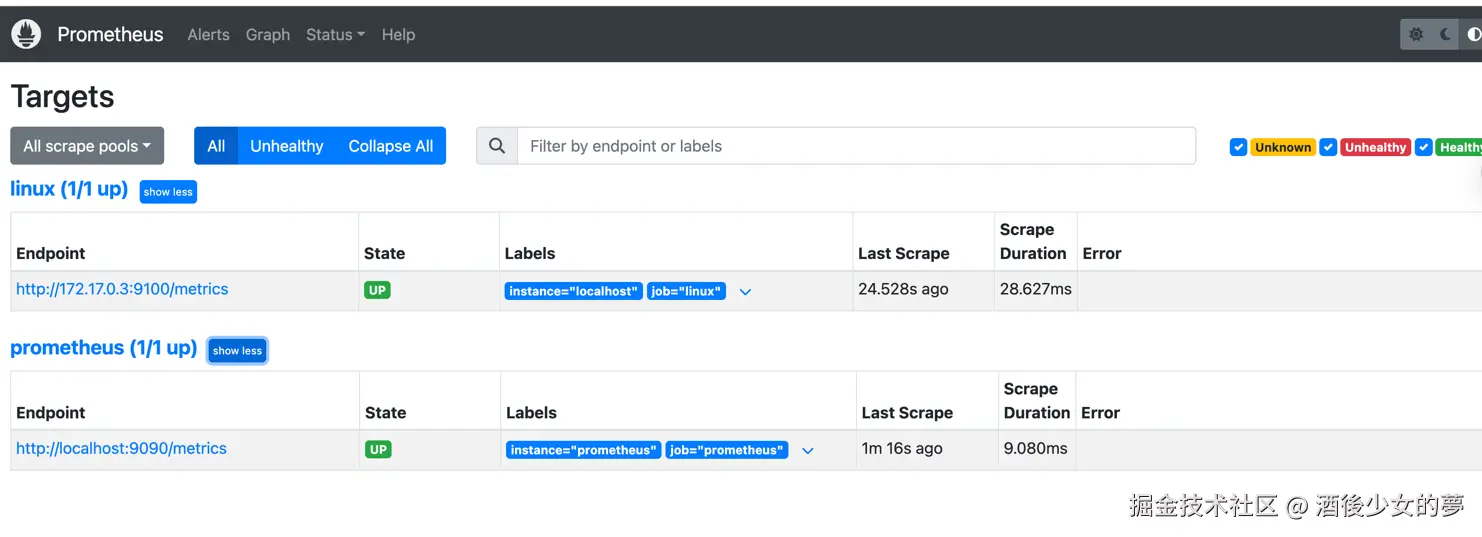Expand labels chevron for the prometheus target

[808, 451]
